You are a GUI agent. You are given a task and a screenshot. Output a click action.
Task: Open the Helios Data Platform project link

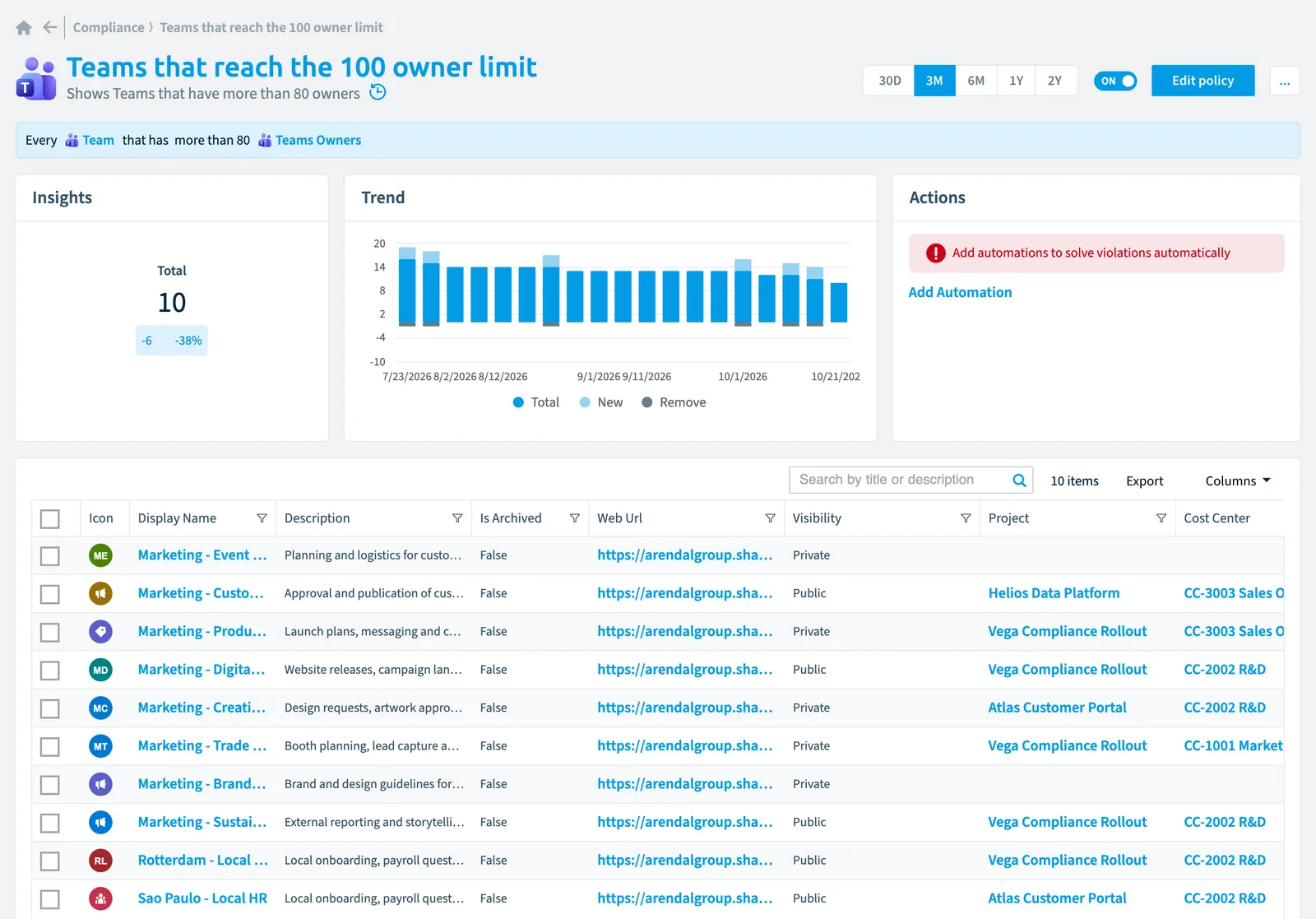click(1054, 593)
